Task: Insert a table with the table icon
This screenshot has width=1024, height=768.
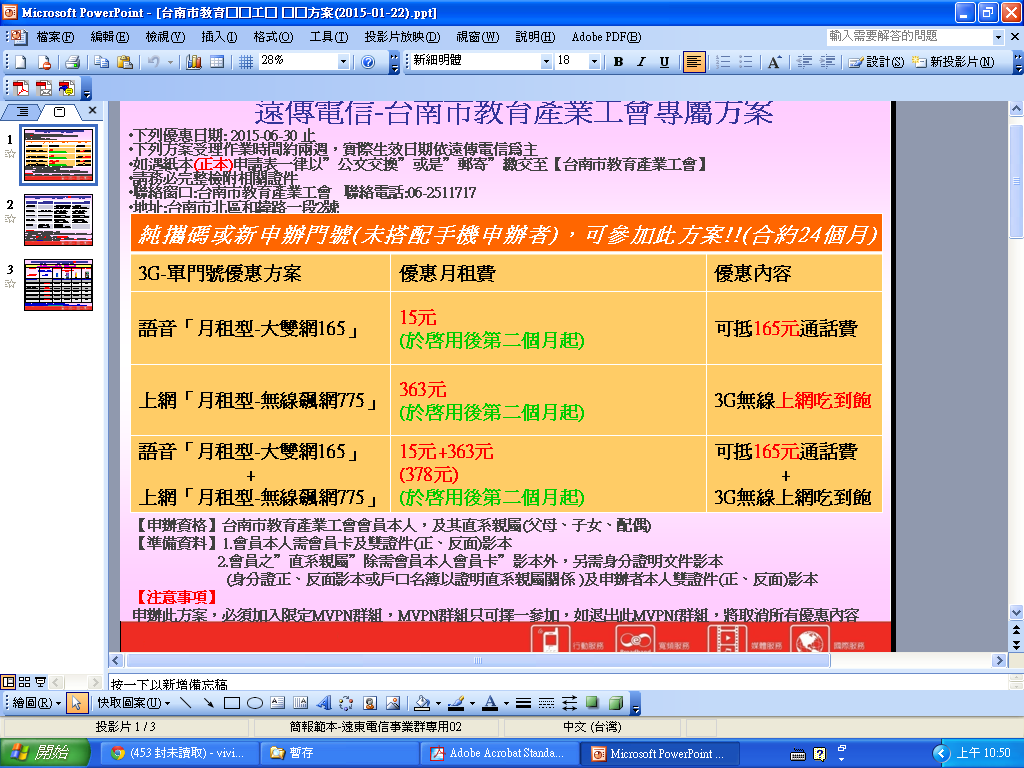Action: pyautogui.click(x=217, y=62)
